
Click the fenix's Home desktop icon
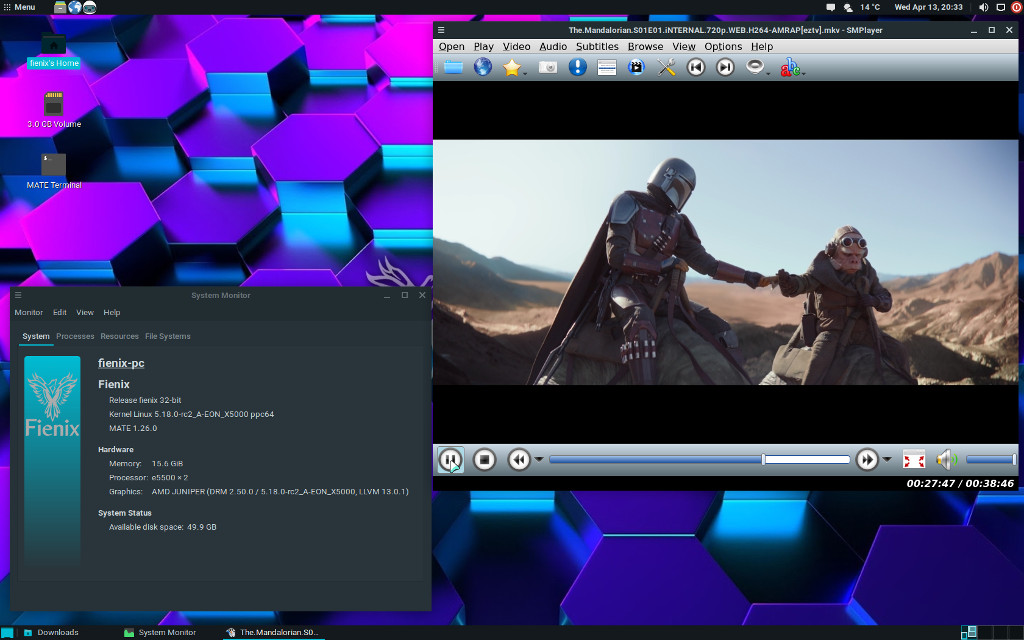pos(54,50)
